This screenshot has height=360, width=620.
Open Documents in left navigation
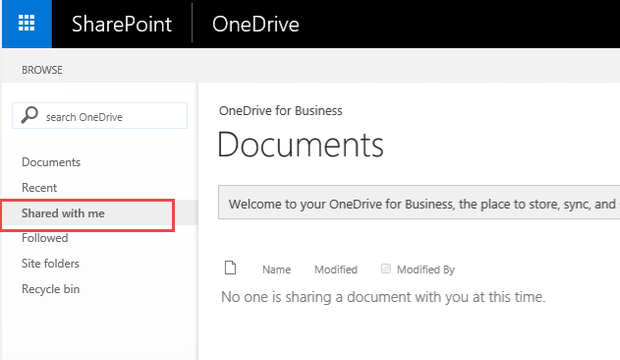click(51, 162)
